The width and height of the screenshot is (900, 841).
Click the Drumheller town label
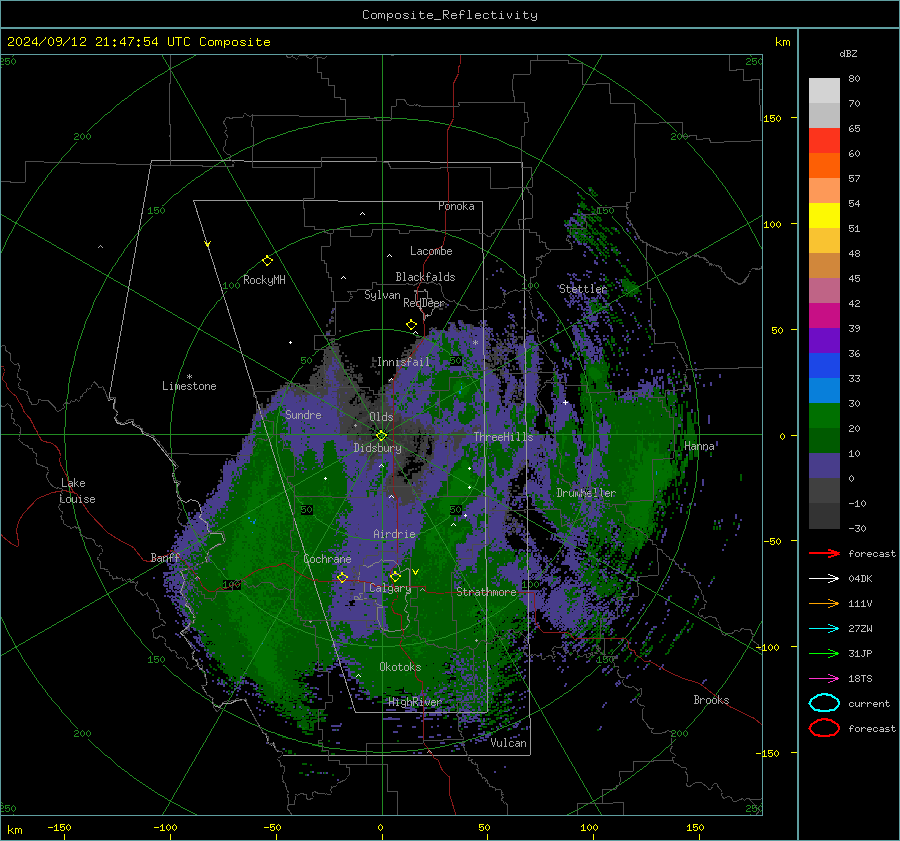tap(586, 493)
